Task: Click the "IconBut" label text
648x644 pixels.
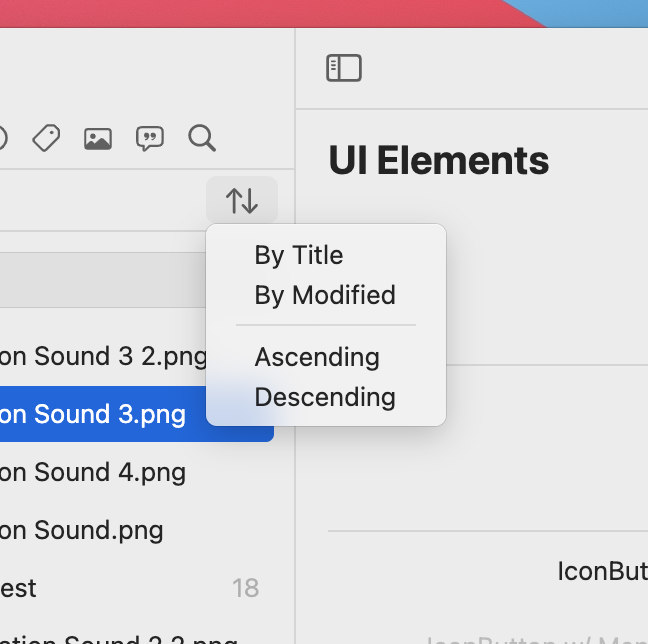Action: tap(602, 571)
